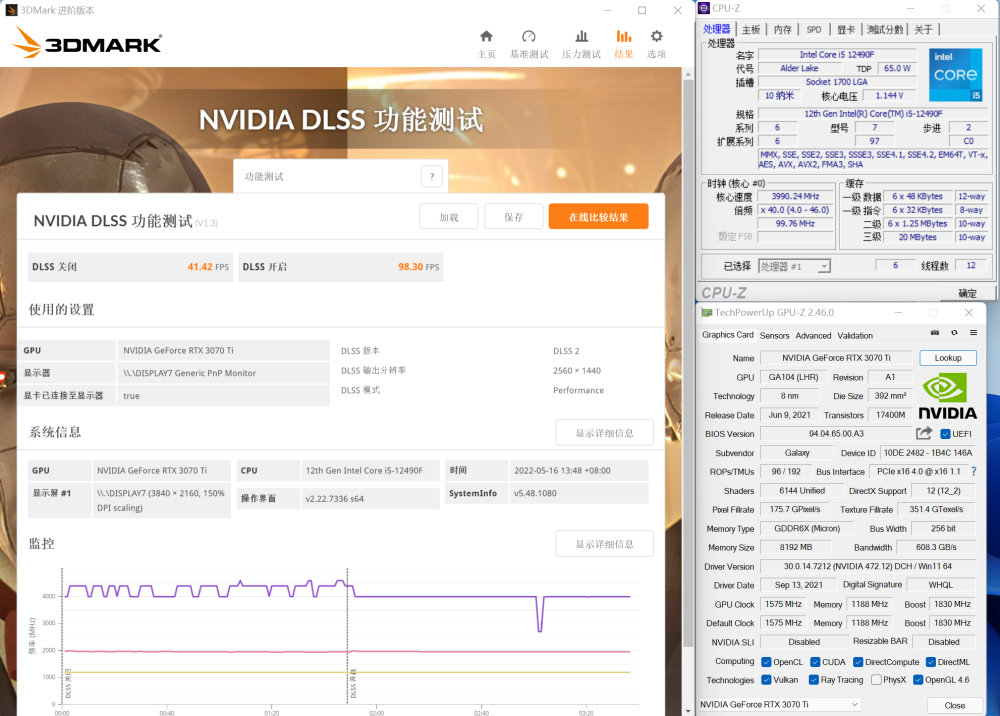Toggle DirectML checkbox
Image resolution: width=1000 pixels, height=716 pixels.
[931, 662]
